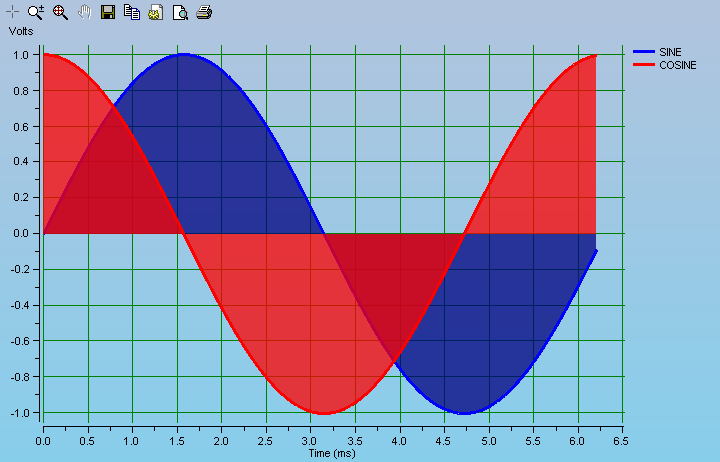Select the crosshair cursor tool
The image size is (720, 462).
pyautogui.click(x=13, y=12)
